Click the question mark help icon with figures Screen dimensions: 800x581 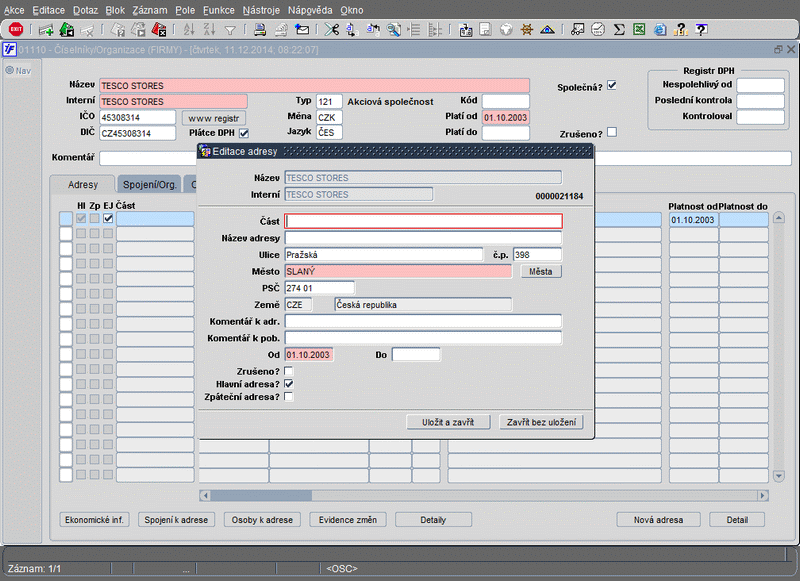[x=681, y=30]
